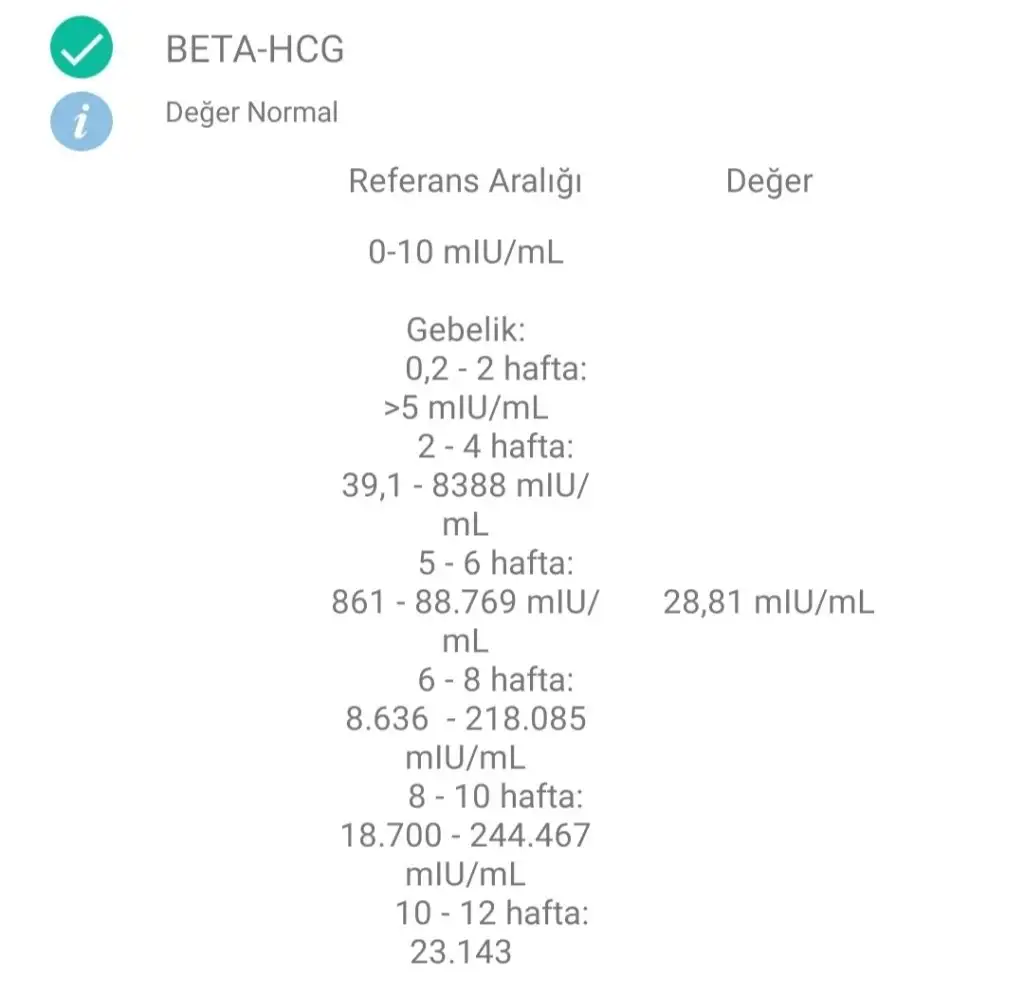The width and height of the screenshot is (1024, 996).
Task: Select the BETA-HCG test title
Action: pos(255,50)
